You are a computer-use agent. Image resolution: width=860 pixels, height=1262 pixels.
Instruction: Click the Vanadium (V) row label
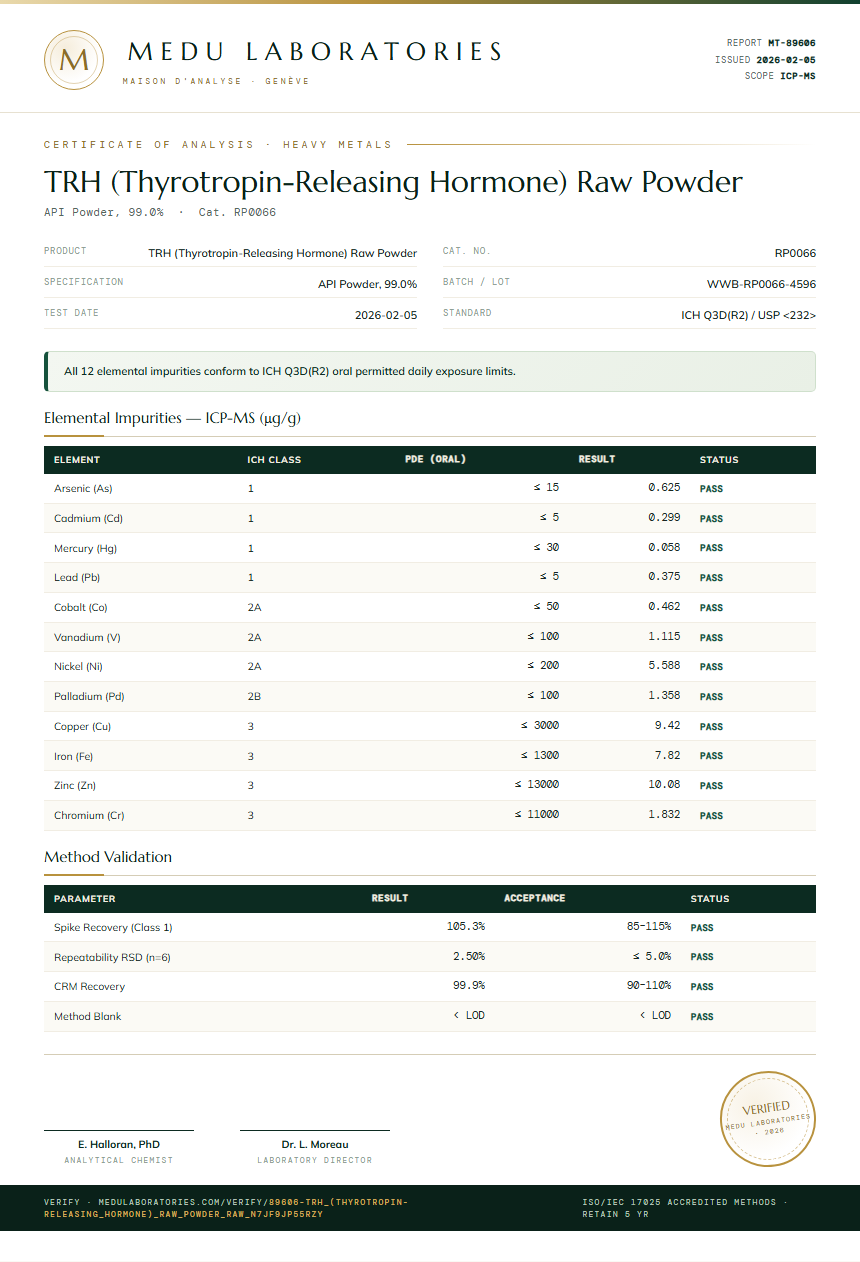[87, 637]
